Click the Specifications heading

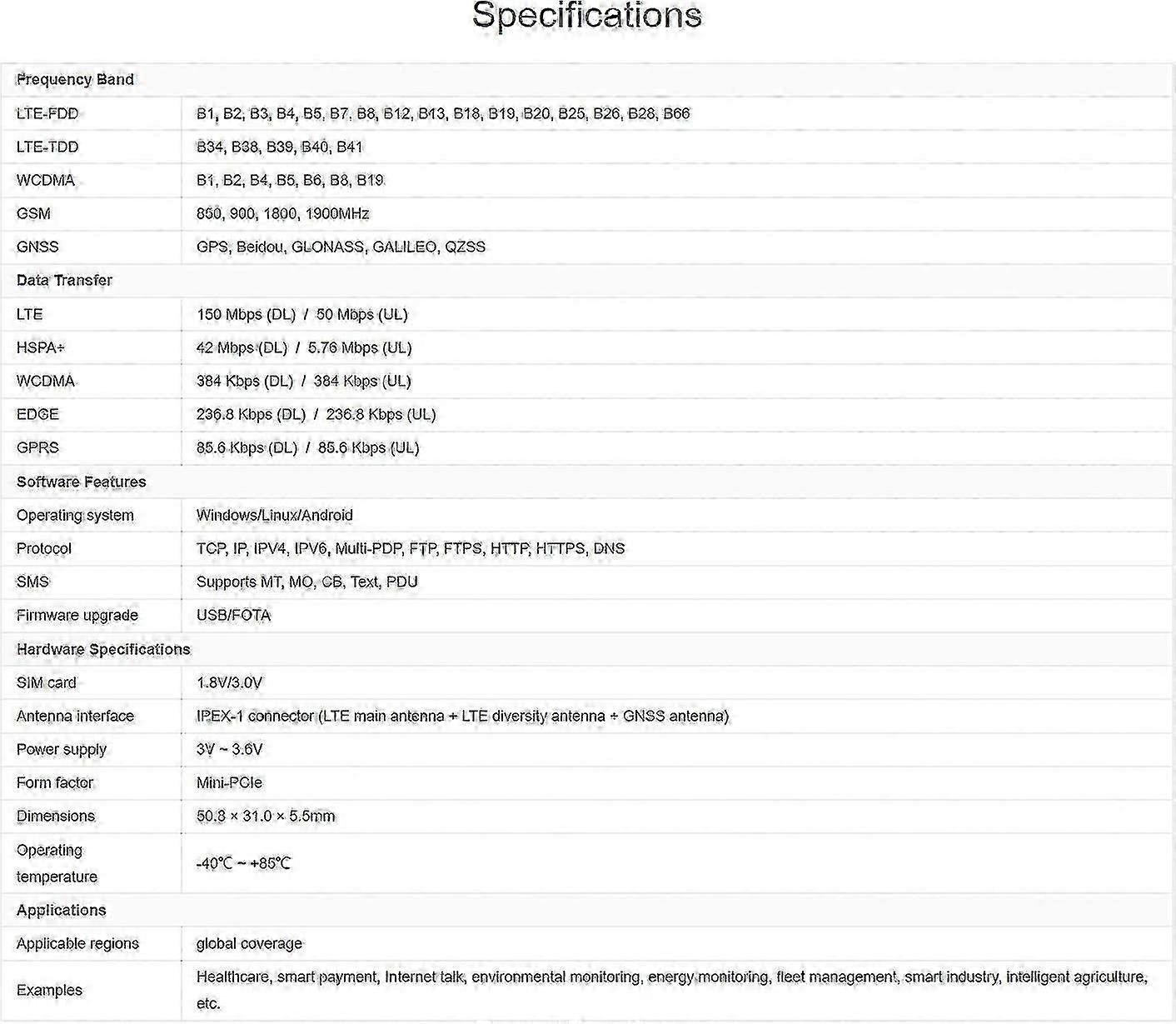point(587,16)
